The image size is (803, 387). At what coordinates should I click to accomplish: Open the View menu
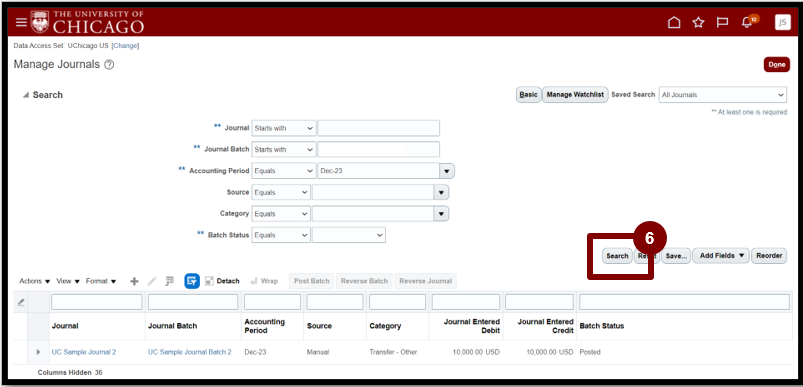pos(68,281)
